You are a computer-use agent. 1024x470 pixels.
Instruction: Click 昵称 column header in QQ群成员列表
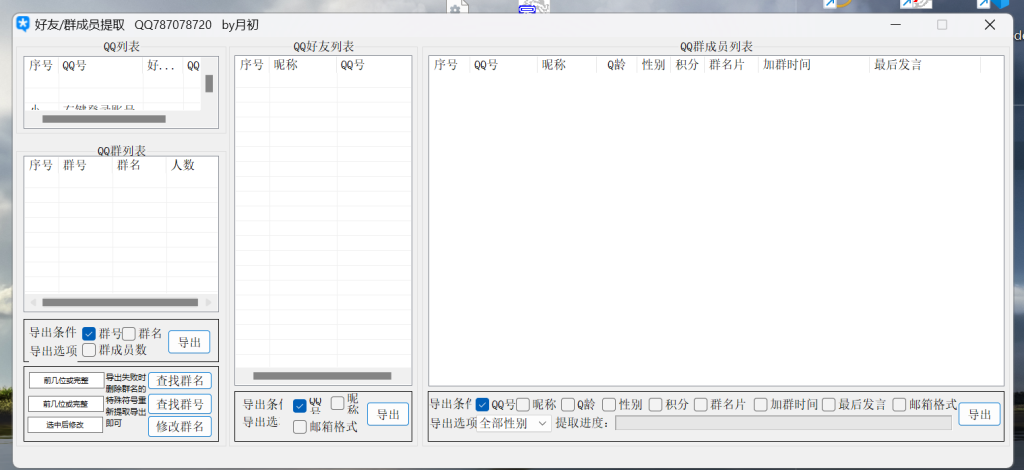click(x=567, y=65)
